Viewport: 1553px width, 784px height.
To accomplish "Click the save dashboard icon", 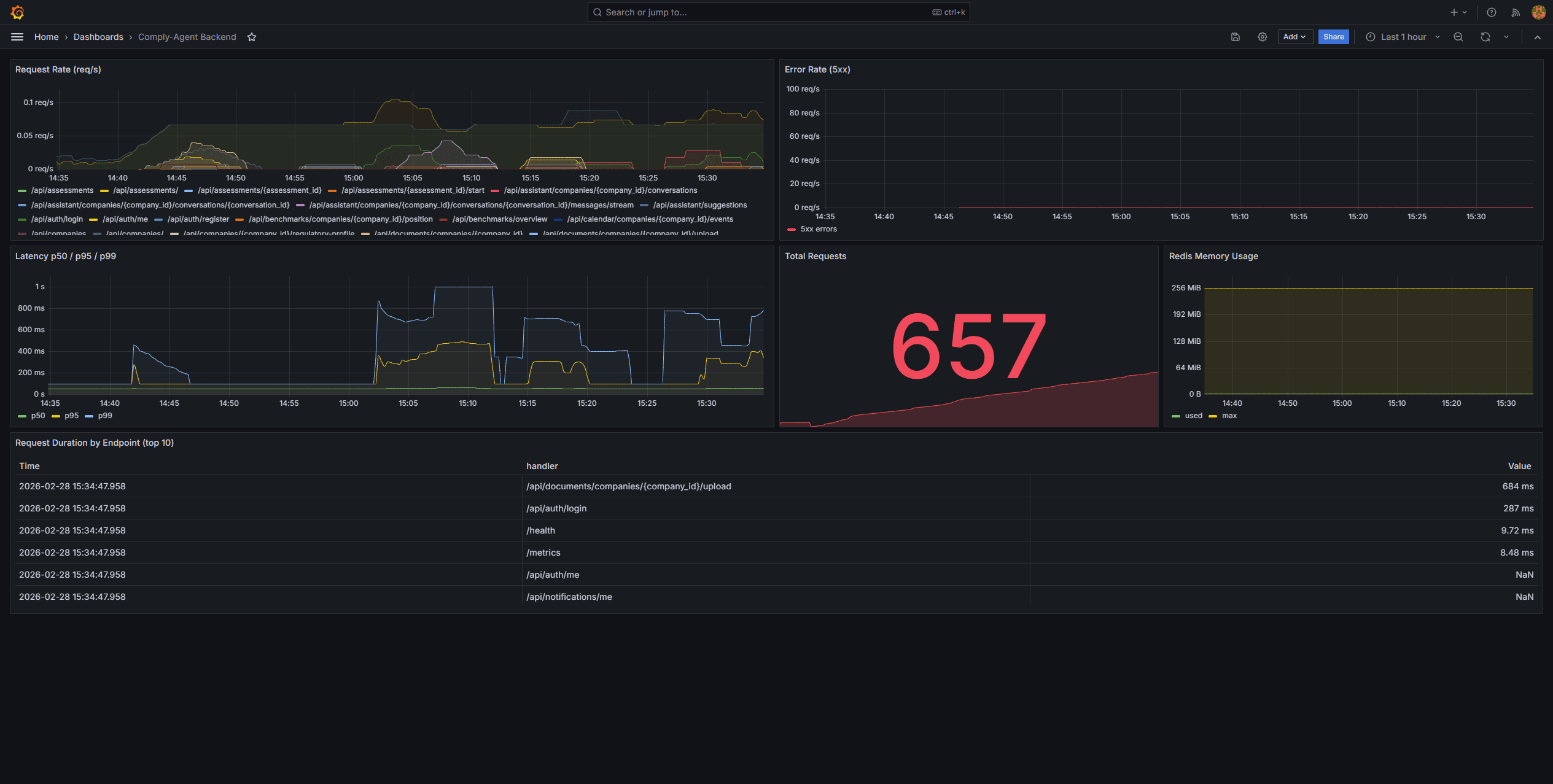I will pos(1236,37).
